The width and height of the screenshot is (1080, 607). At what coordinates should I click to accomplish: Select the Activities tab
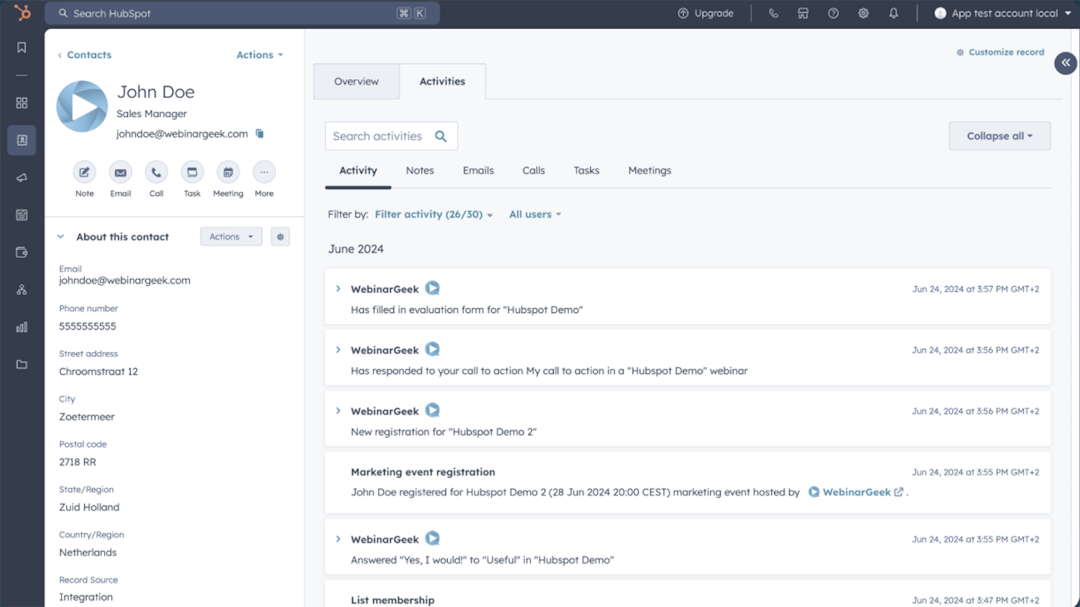[x=442, y=81]
